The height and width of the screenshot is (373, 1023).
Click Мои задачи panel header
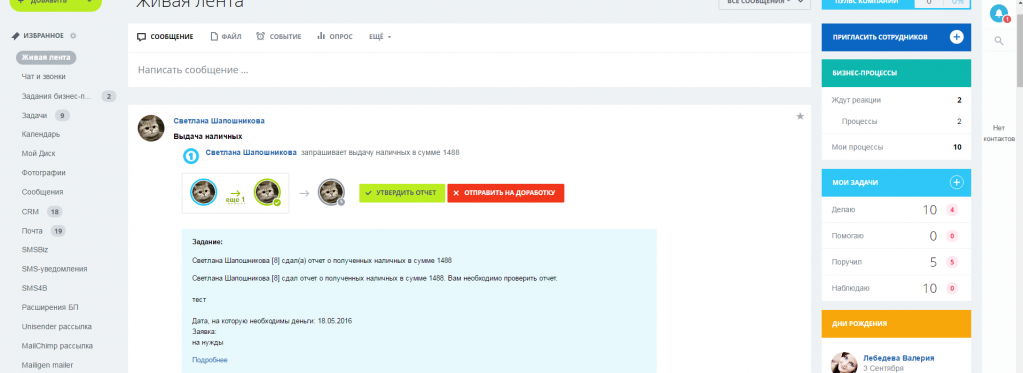(x=896, y=183)
